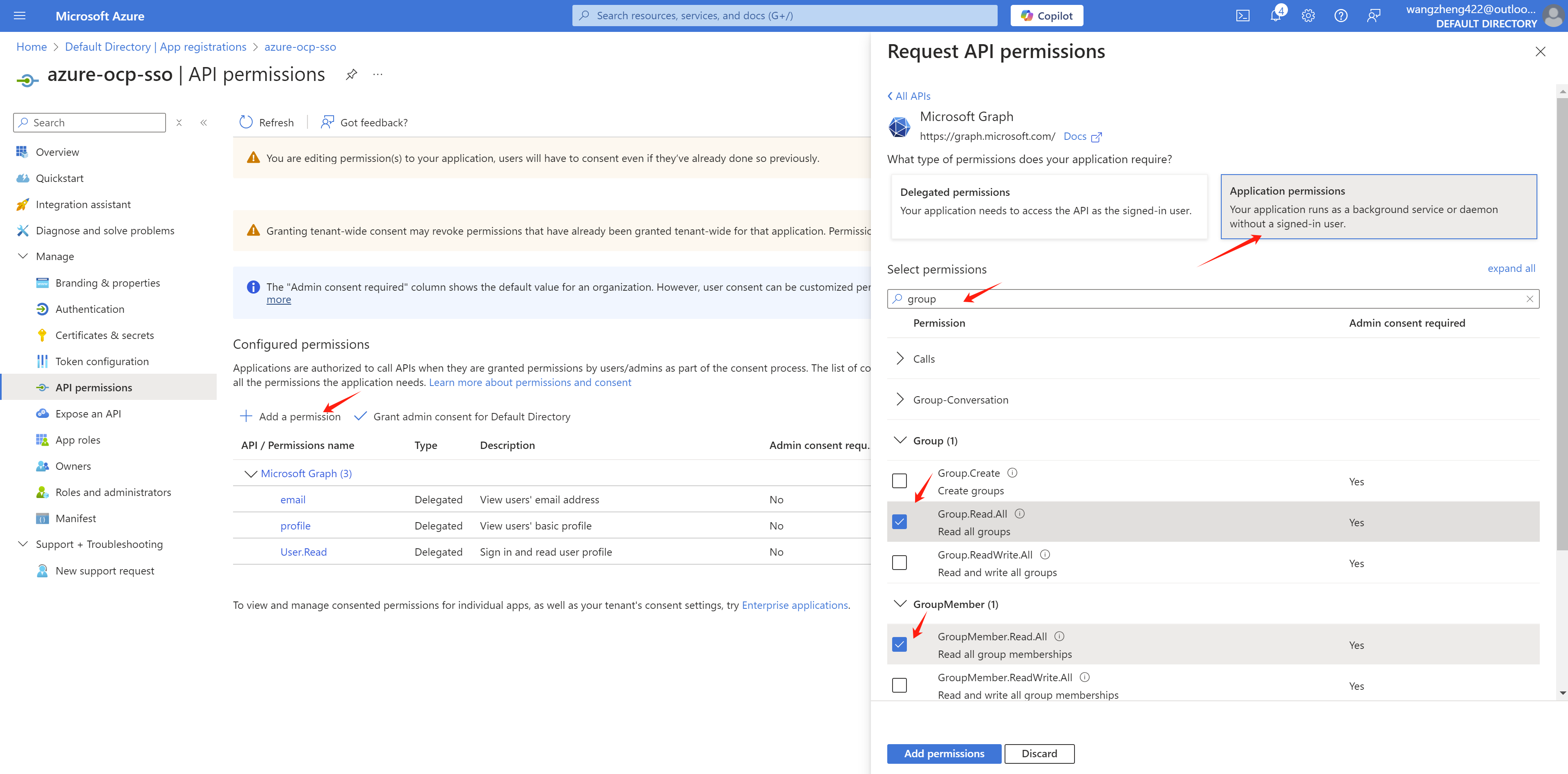Check the Group.ReadWrite.All checkbox
This screenshot has height=774, width=1568.
pyautogui.click(x=899, y=563)
